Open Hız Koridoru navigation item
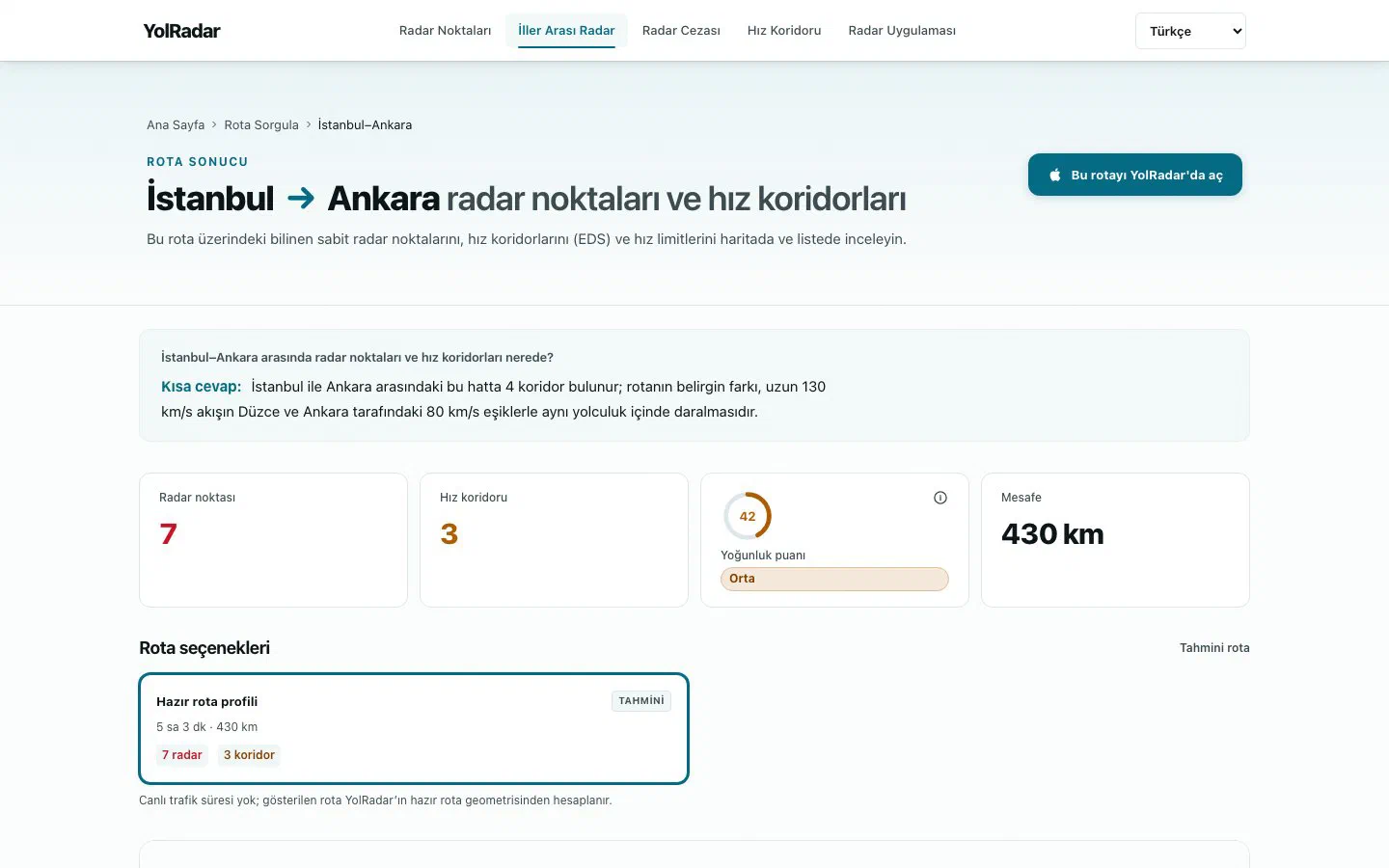This screenshot has height=868, width=1389. point(784,31)
